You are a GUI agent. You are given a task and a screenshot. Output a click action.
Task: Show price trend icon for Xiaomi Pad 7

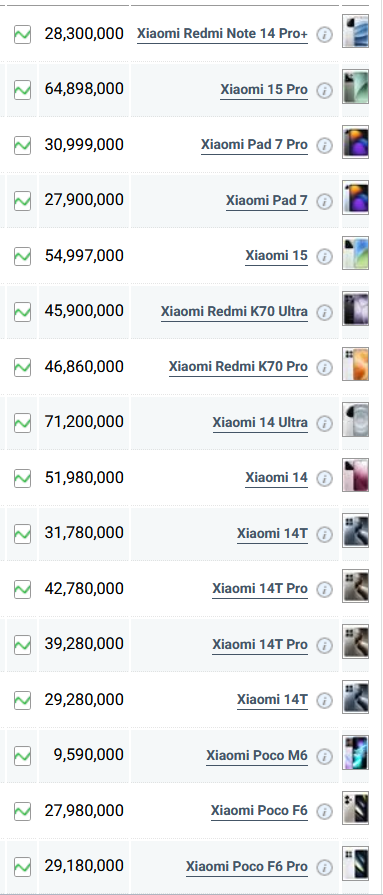(x=22, y=201)
